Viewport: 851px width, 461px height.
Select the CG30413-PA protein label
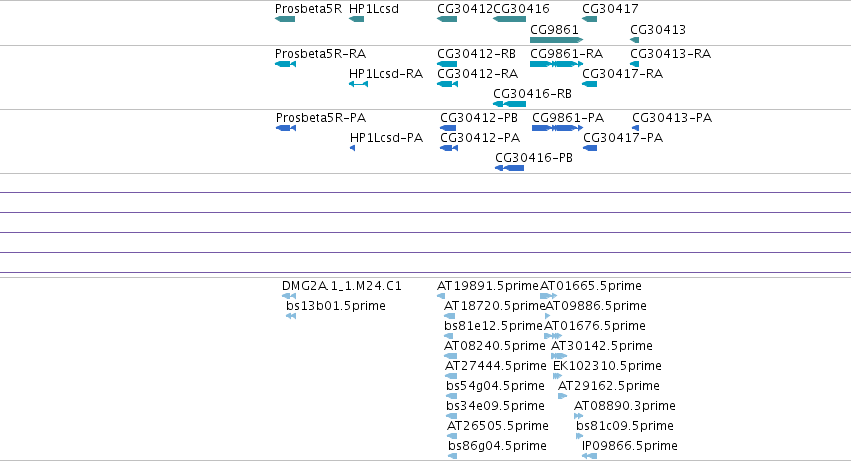pyautogui.click(x=672, y=118)
